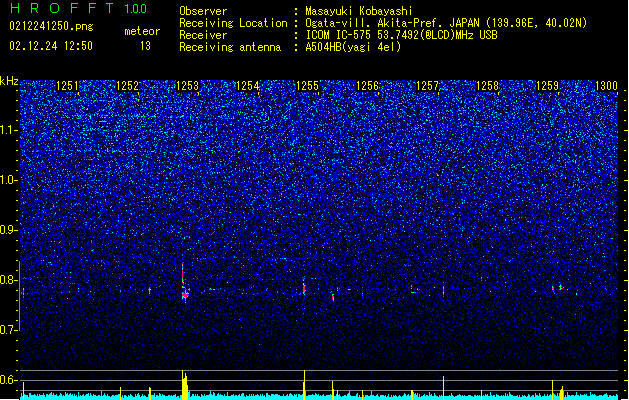The image size is (629, 400).
Task: Click the 1251 time marker
Action: (67, 86)
